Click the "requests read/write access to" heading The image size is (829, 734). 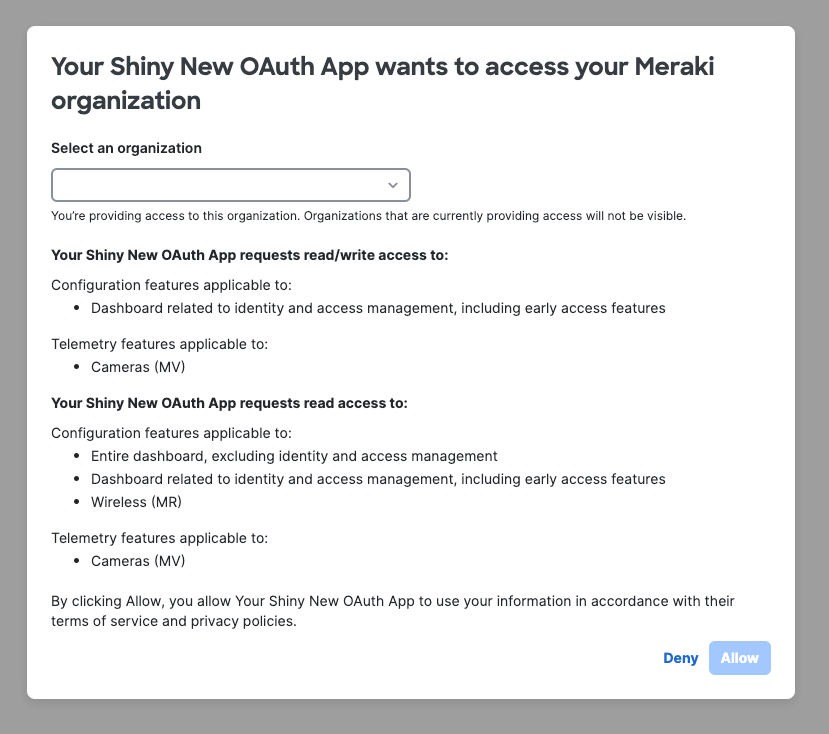click(249, 255)
